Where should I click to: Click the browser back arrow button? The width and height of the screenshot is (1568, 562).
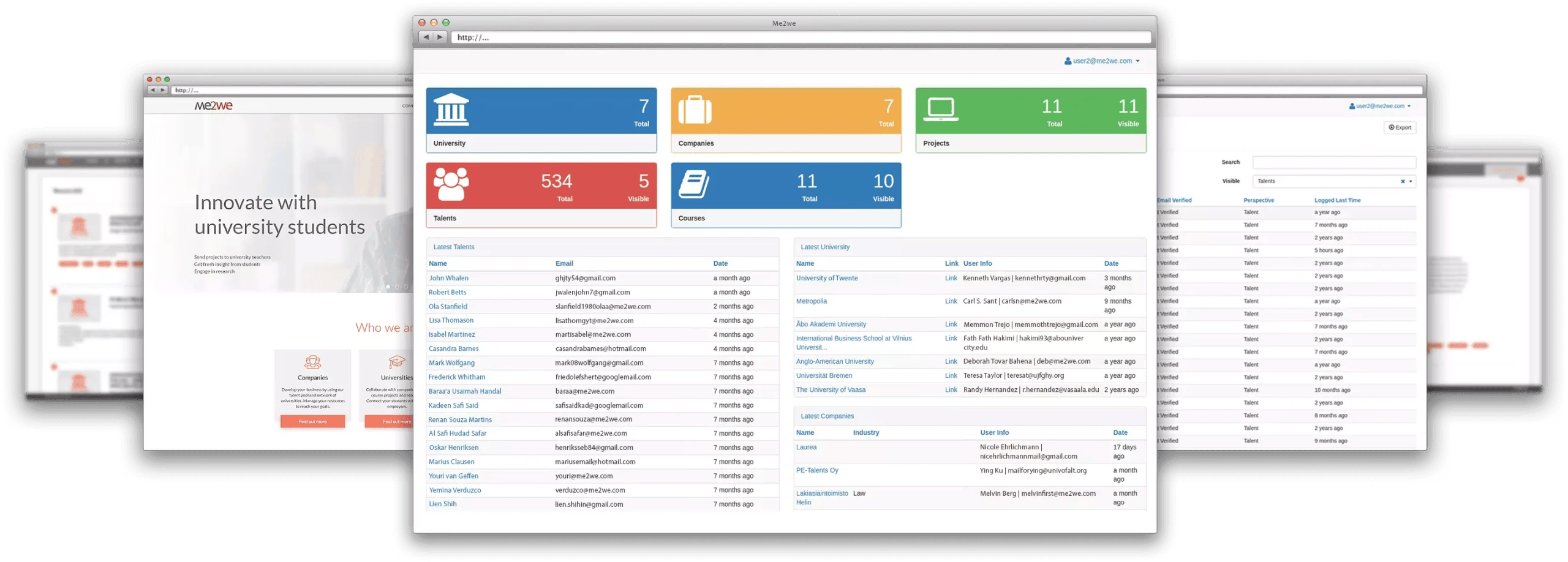tap(426, 37)
